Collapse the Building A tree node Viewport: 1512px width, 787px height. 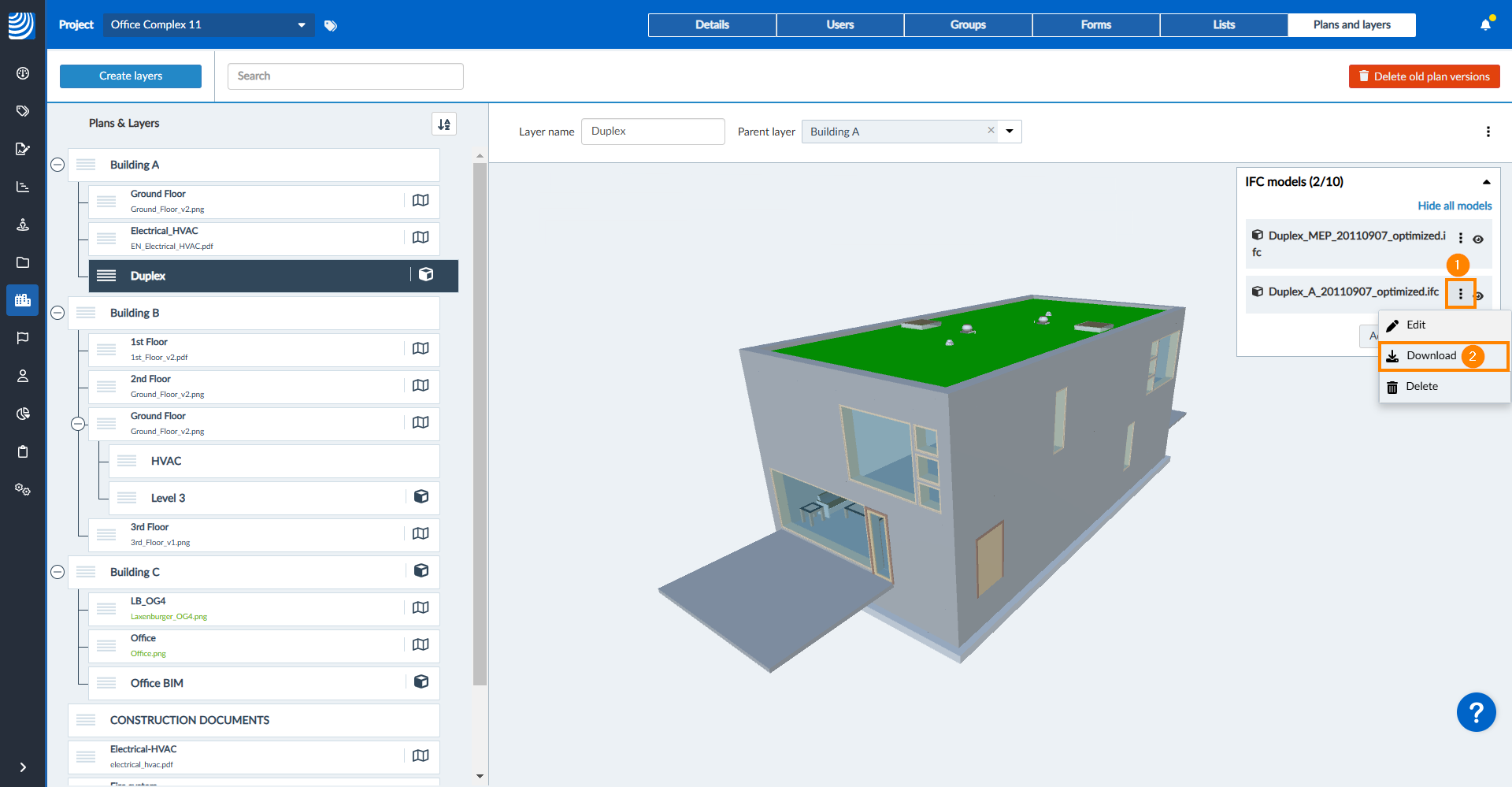[57, 165]
